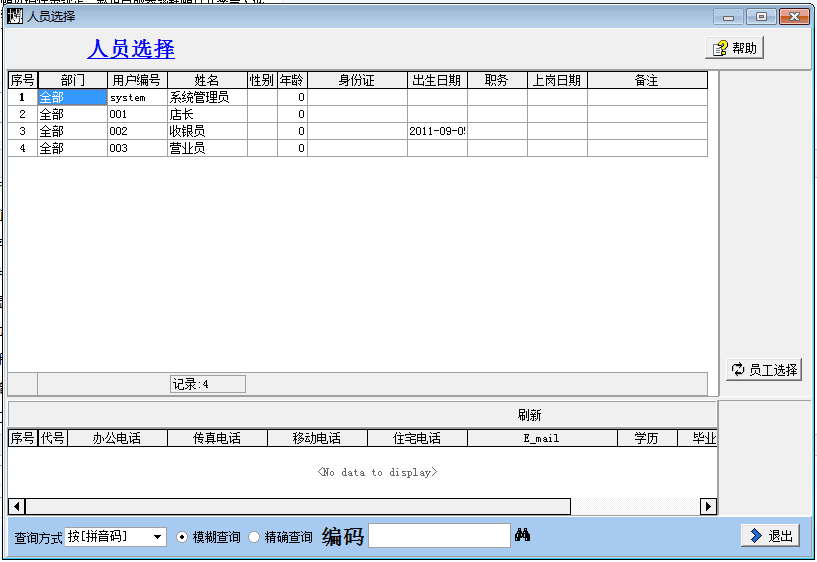Click the 编码 search input field
This screenshot has width=817, height=562.
(439, 536)
